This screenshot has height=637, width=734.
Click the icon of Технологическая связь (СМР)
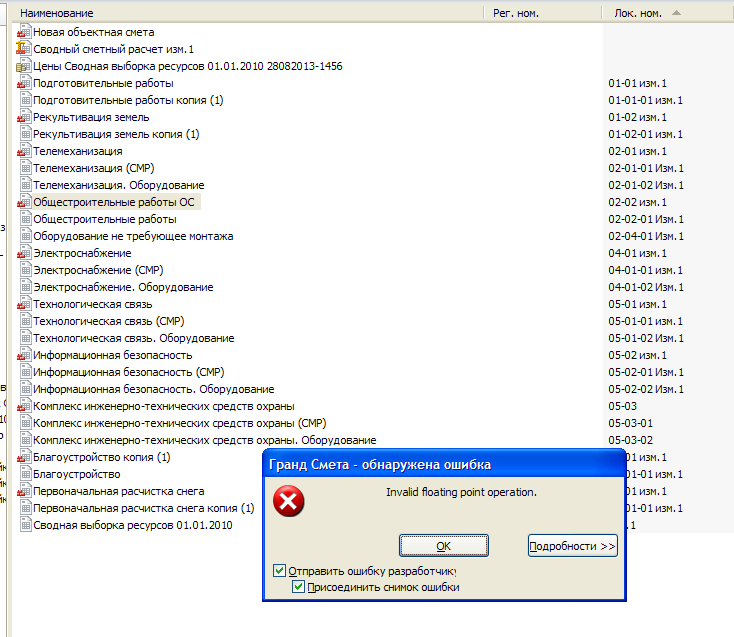tap(26, 321)
